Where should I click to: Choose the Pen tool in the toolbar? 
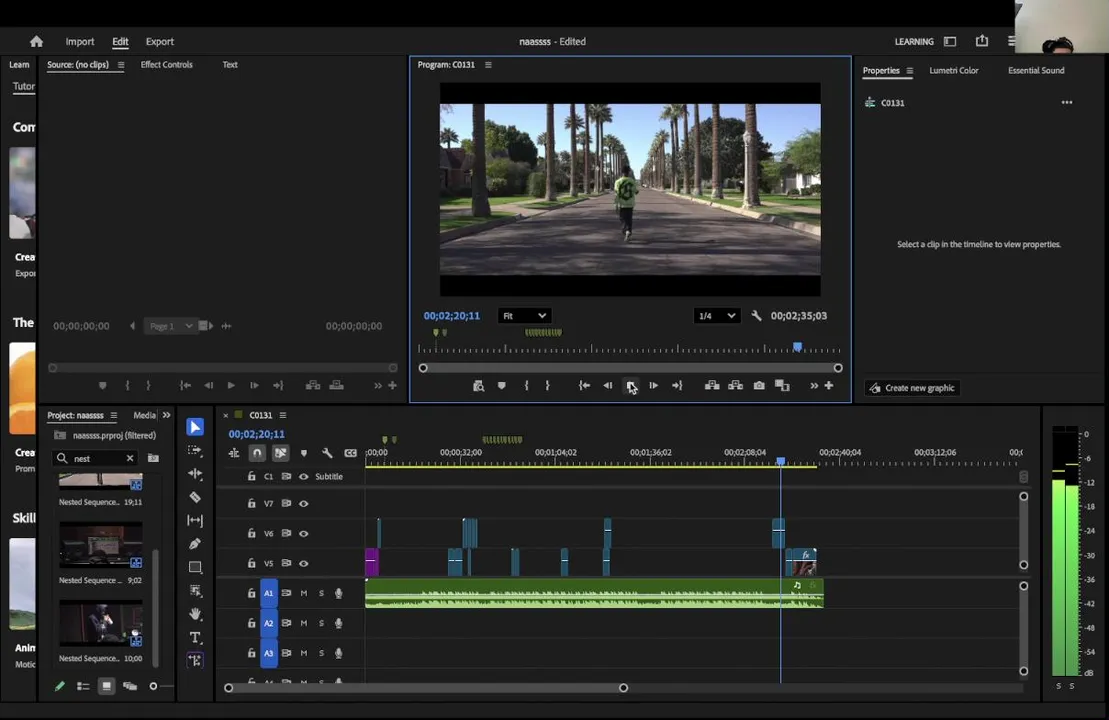click(195, 544)
